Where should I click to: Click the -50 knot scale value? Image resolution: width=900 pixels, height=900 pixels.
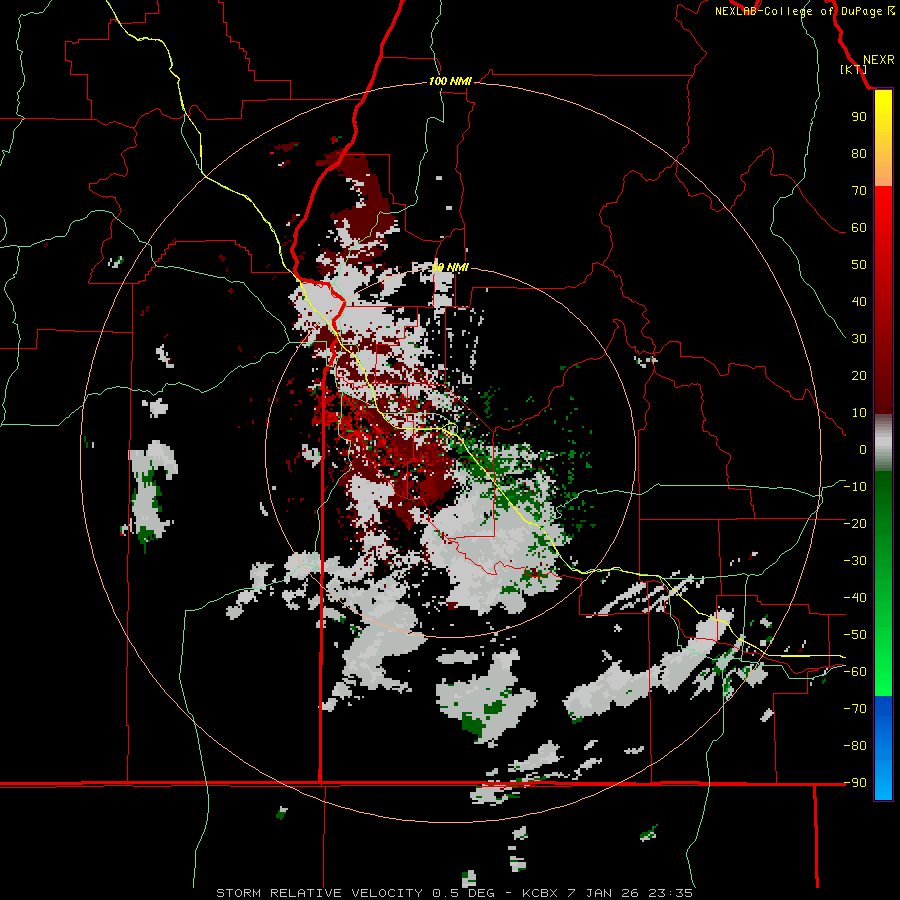pyautogui.click(x=855, y=635)
